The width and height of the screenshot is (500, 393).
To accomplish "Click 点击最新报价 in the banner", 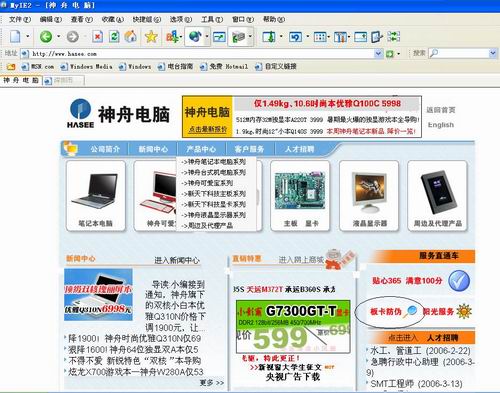I will 208,129.
